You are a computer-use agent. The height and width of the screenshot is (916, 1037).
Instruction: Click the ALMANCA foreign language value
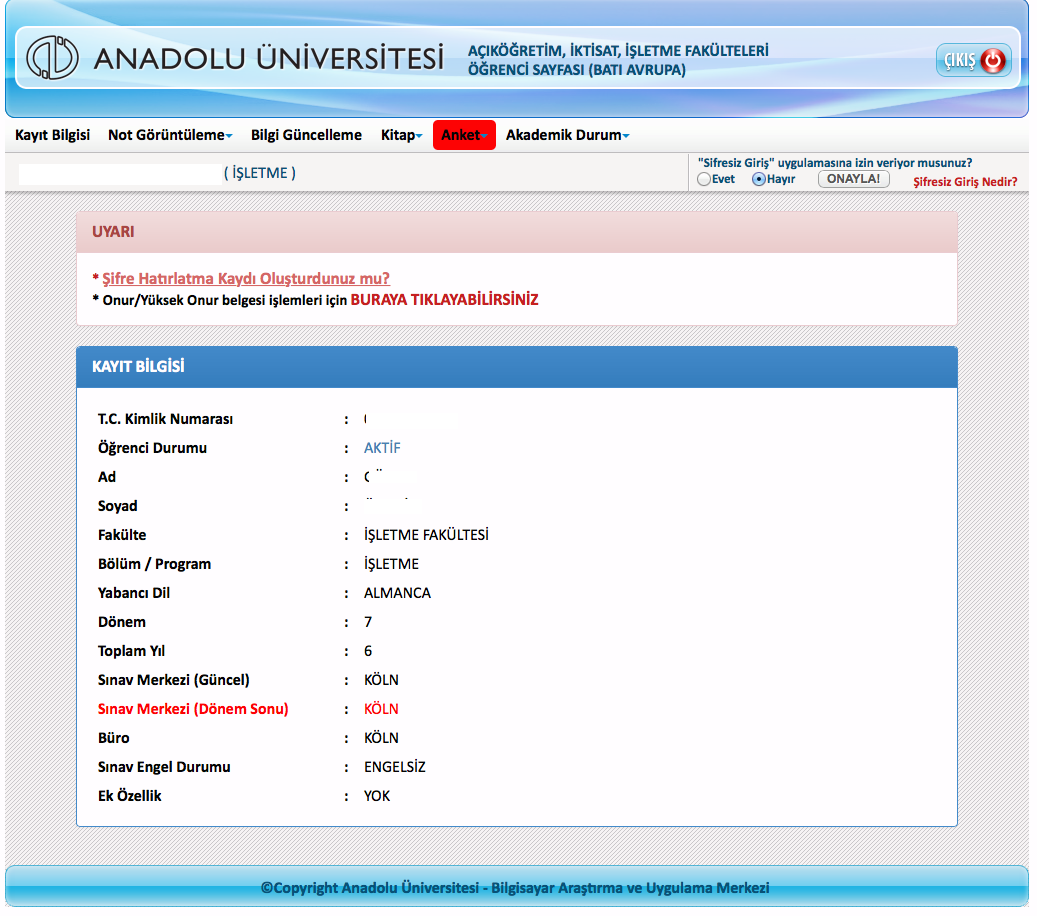tap(397, 593)
